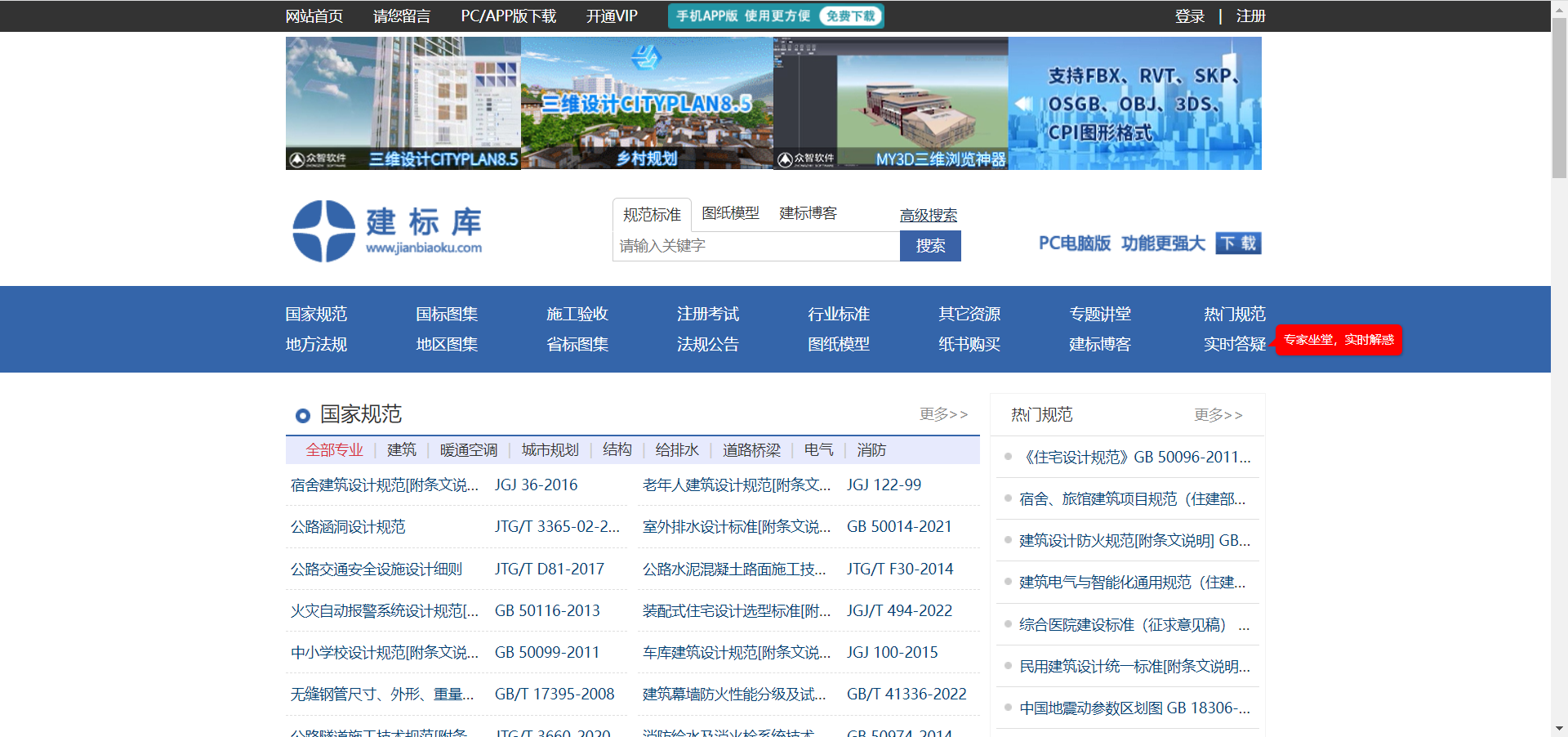This screenshot has width=1568, height=737.
Task: Select the 道路桥梁 category filter
Action: (751, 450)
